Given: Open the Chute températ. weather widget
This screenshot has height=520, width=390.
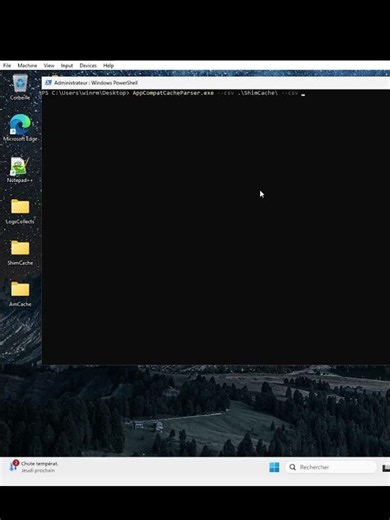Looking at the screenshot, I should (x=33, y=467).
